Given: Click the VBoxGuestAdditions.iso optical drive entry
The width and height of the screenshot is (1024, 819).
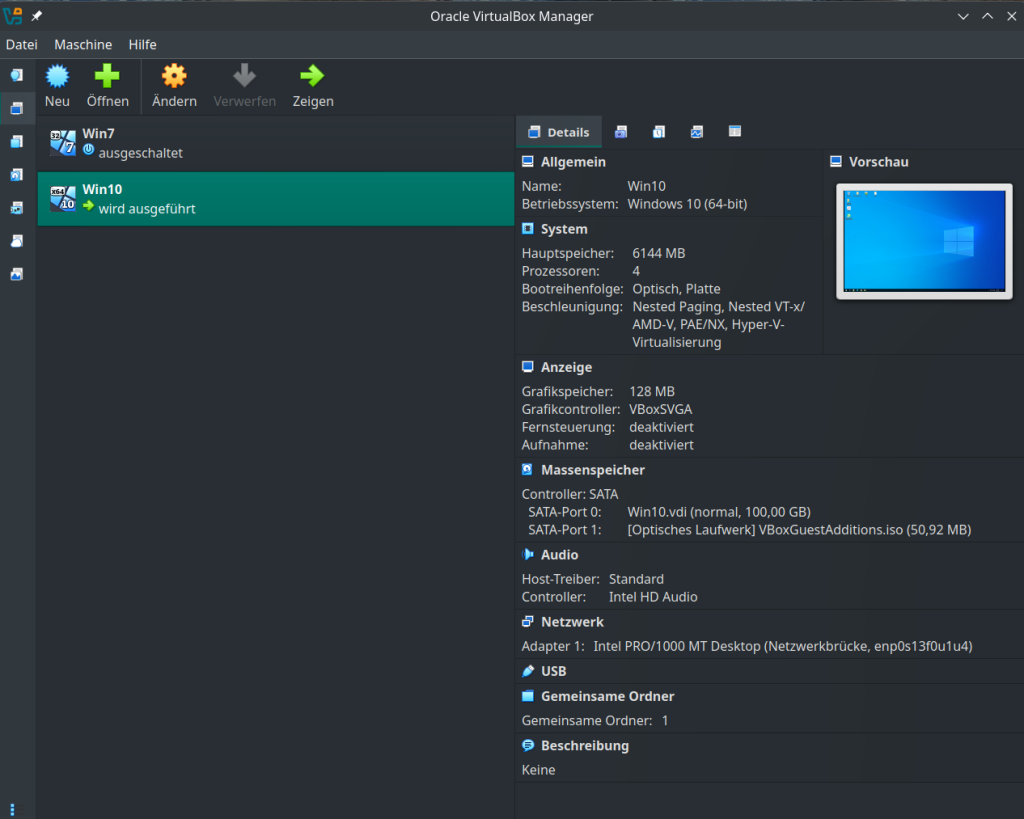Looking at the screenshot, I should (x=799, y=530).
